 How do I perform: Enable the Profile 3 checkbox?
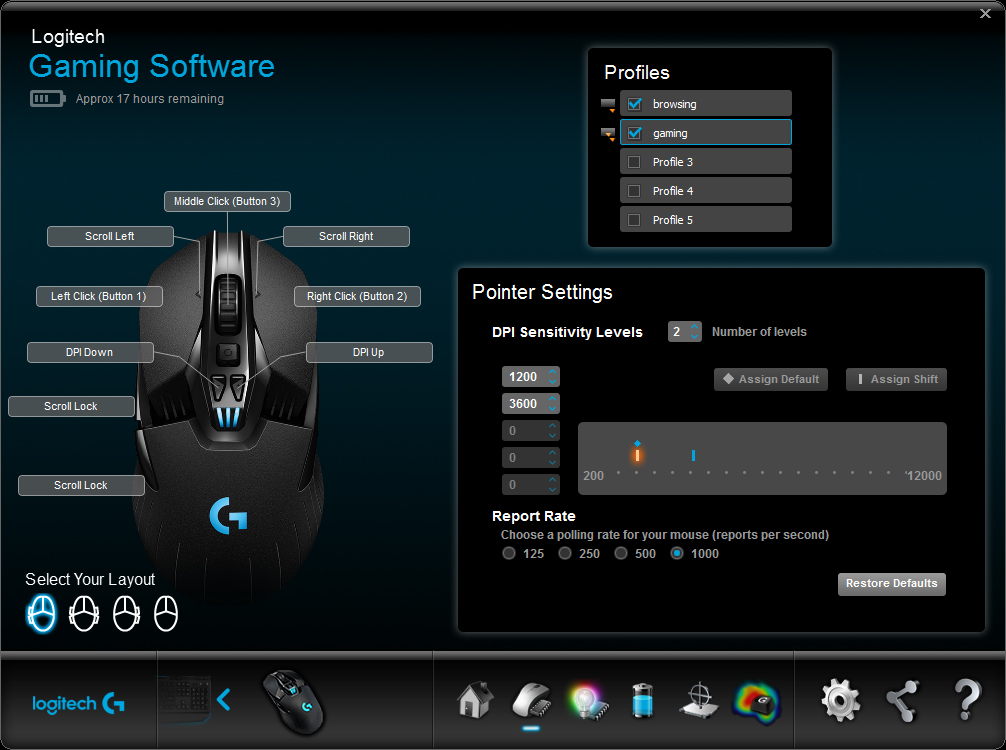point(634,161)
